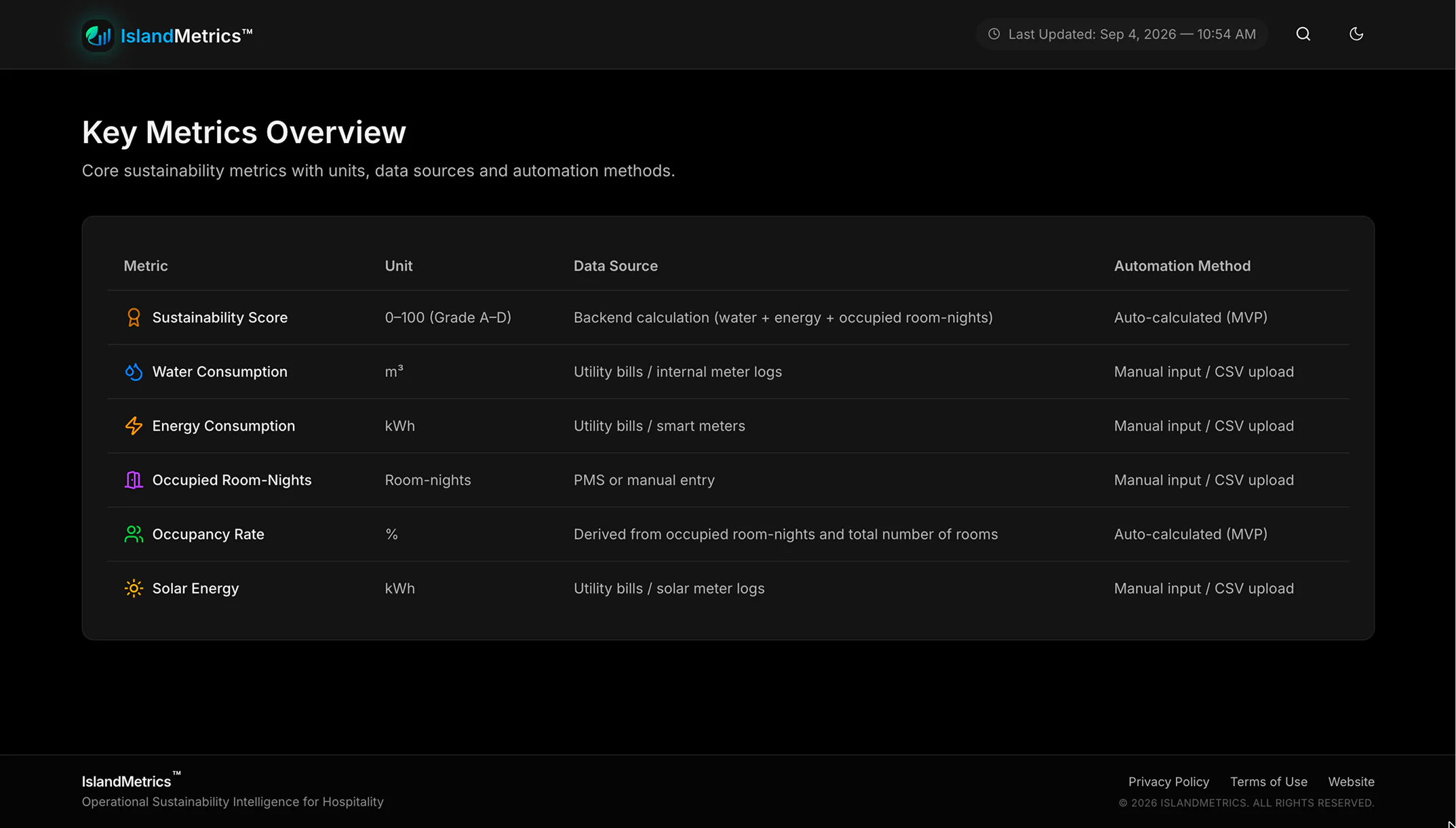Click the Occupancy Rate people icon
This screenshot has width=1456, height=828.
click(134, 534)
